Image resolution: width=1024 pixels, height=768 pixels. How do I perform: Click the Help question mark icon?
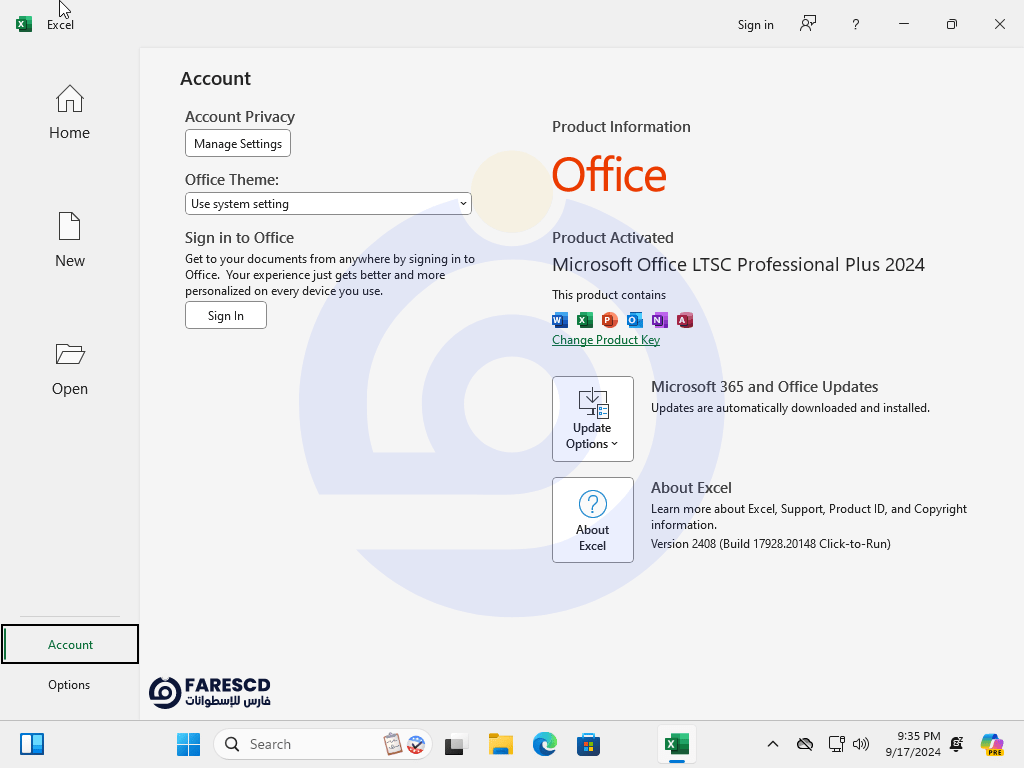(856, 25)
